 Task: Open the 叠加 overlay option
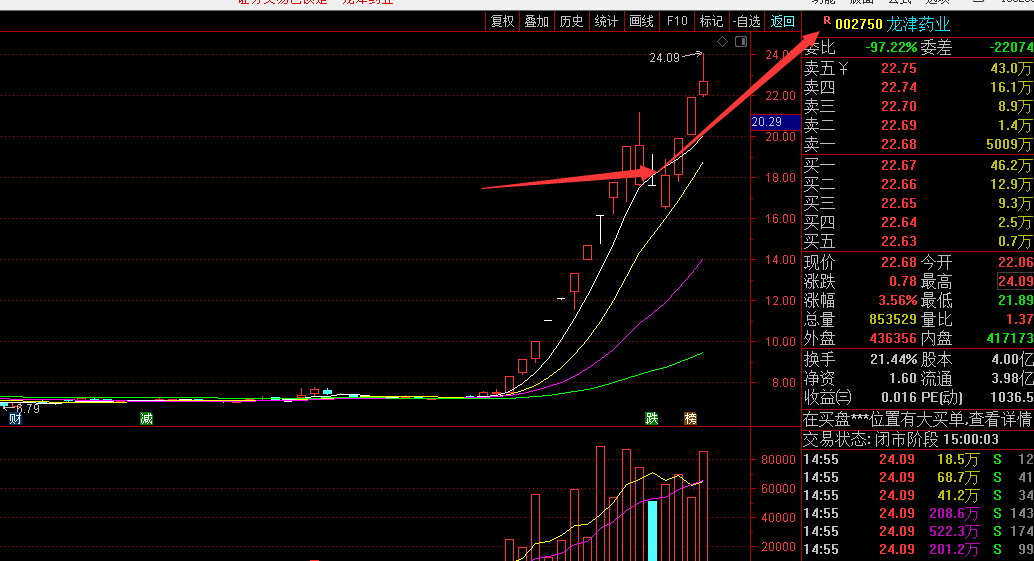tap(537, 21)
